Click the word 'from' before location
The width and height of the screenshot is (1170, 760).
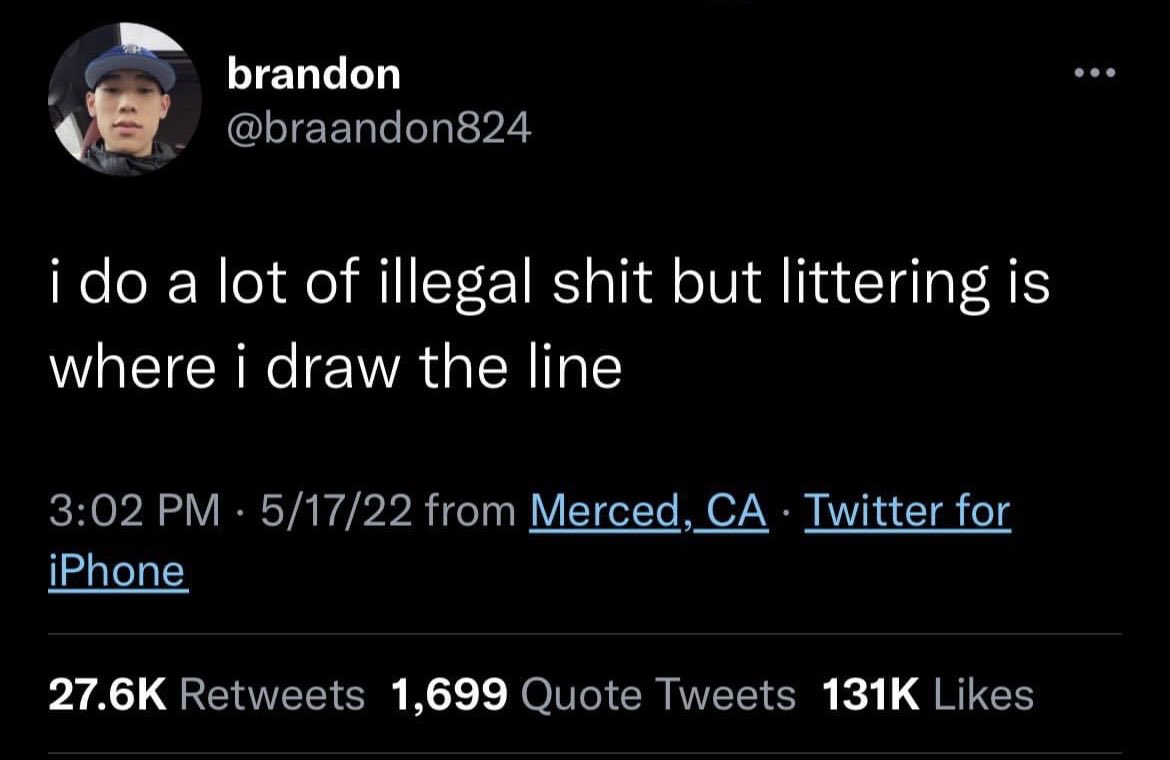tap(471, 512)
